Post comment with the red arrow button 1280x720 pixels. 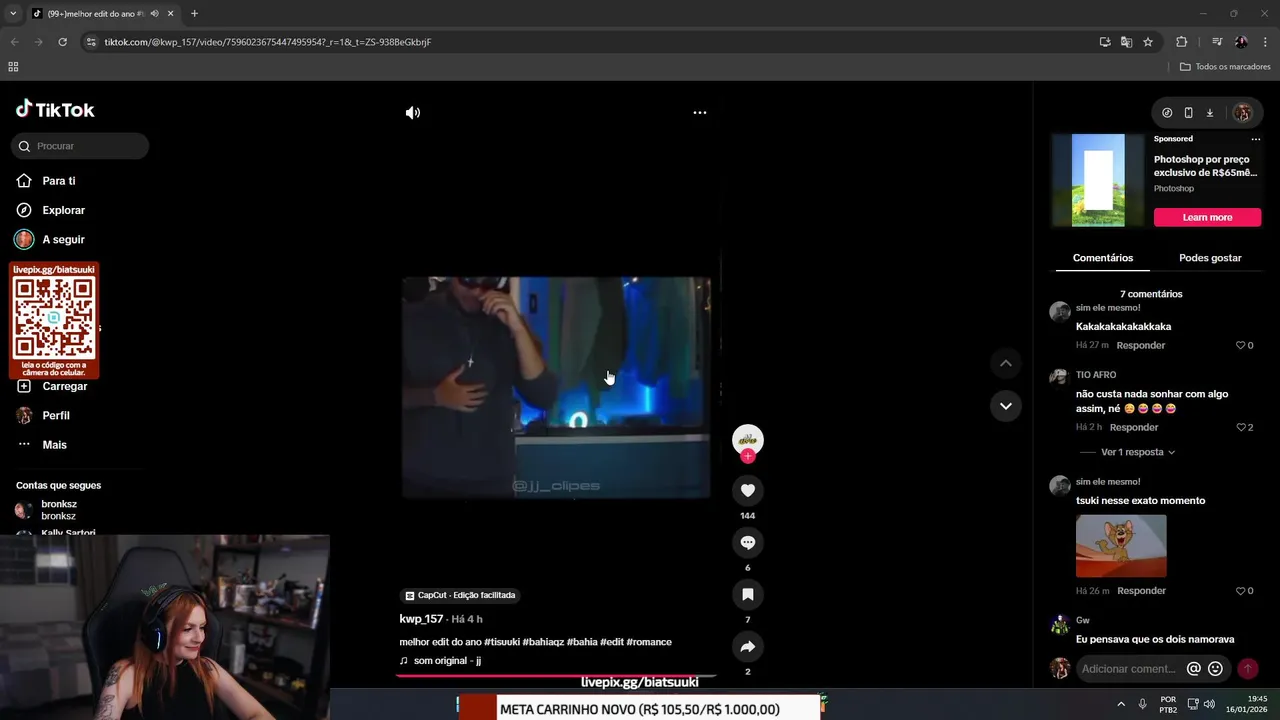pos(1247,669)
